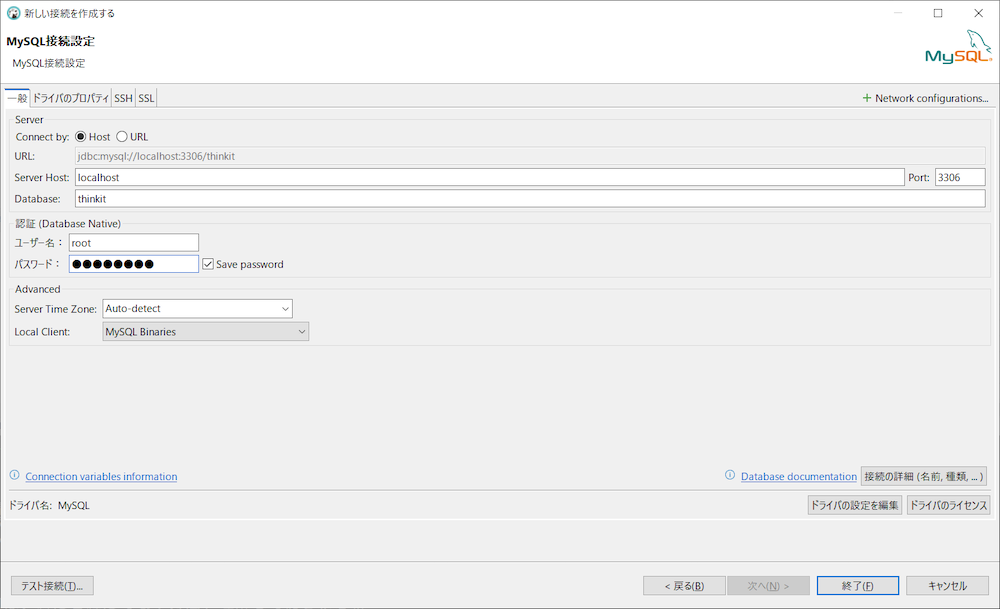
Task: Click the green plus icon beside Network configurations
Action: pos(867,98)
